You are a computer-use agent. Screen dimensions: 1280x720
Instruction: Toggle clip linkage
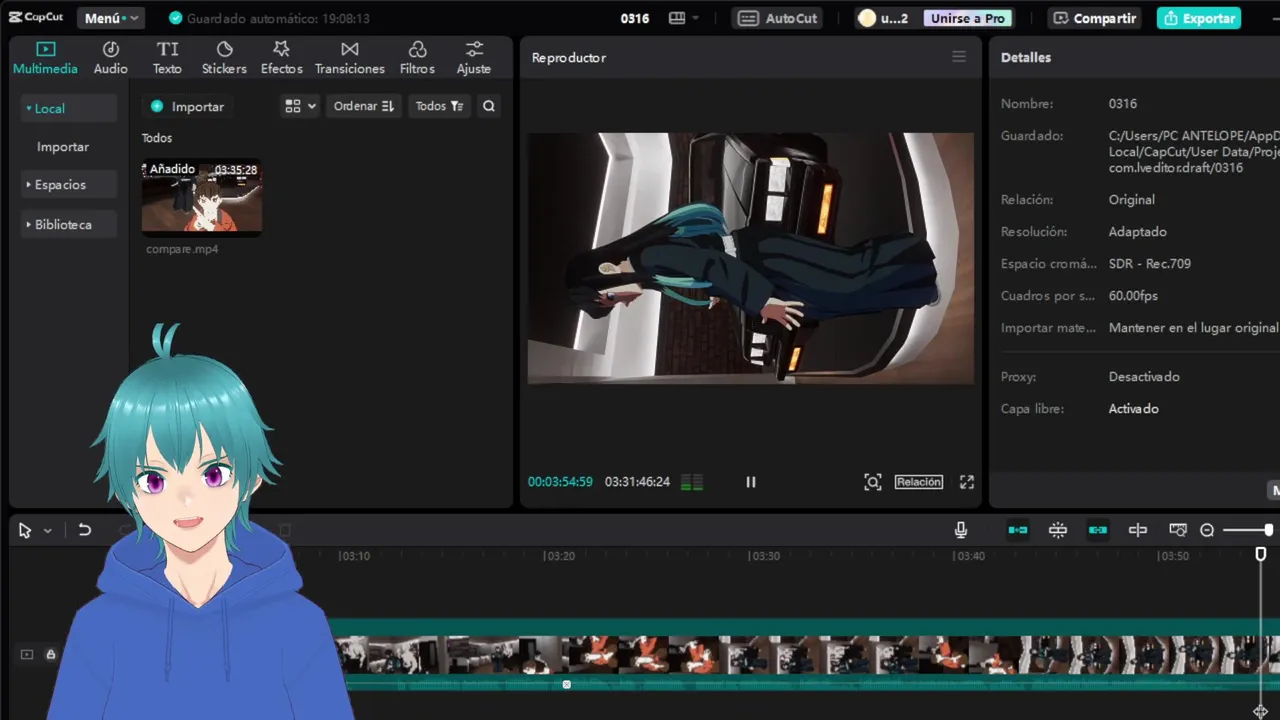point(1098,530)
